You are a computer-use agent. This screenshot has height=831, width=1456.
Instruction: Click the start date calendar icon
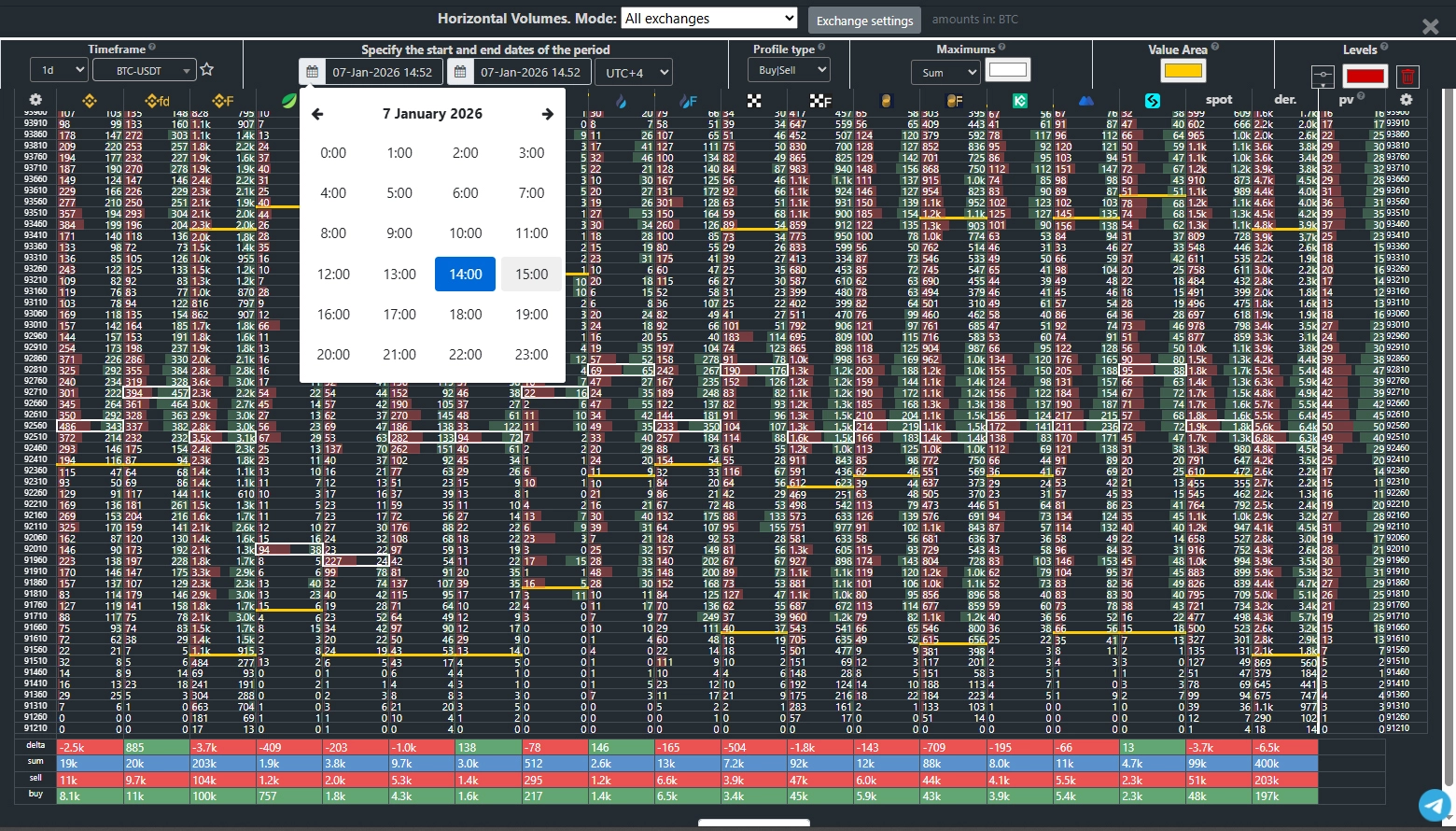312,72
